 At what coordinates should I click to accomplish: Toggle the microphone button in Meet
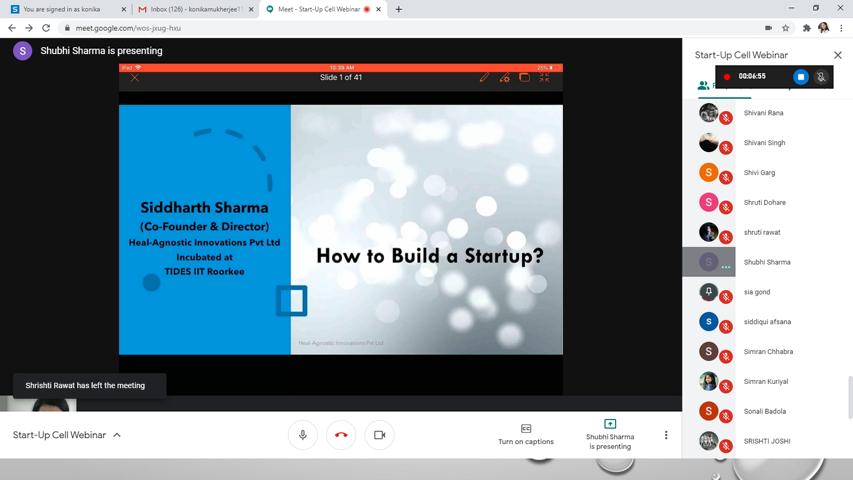302,435
